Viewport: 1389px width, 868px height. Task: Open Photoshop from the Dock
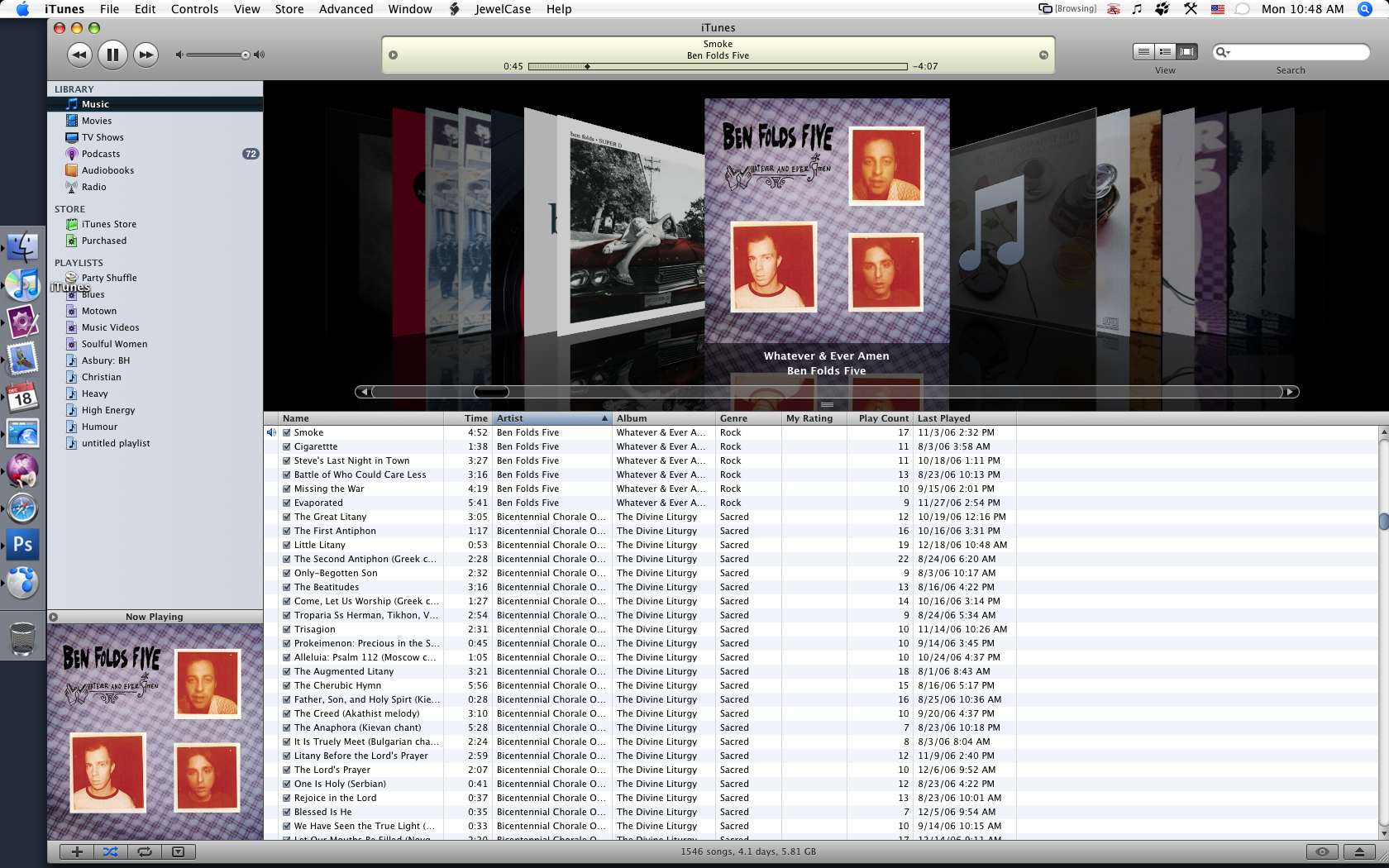(x=23, y=545)
